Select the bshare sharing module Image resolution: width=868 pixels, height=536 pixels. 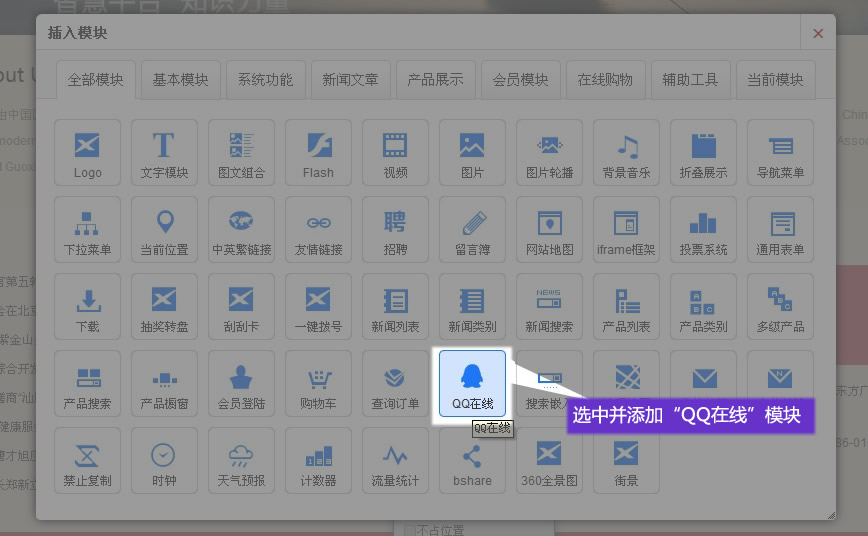coord(472,460)
